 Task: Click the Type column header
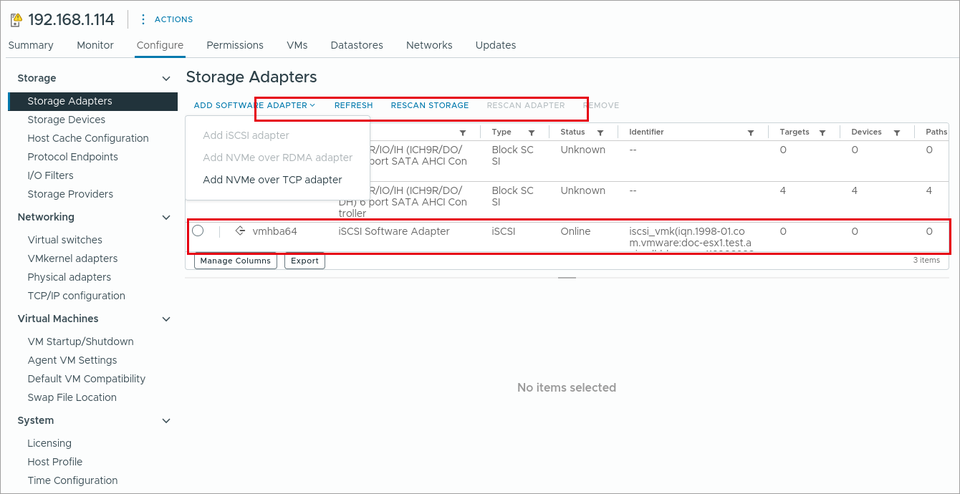click(501, 132)
